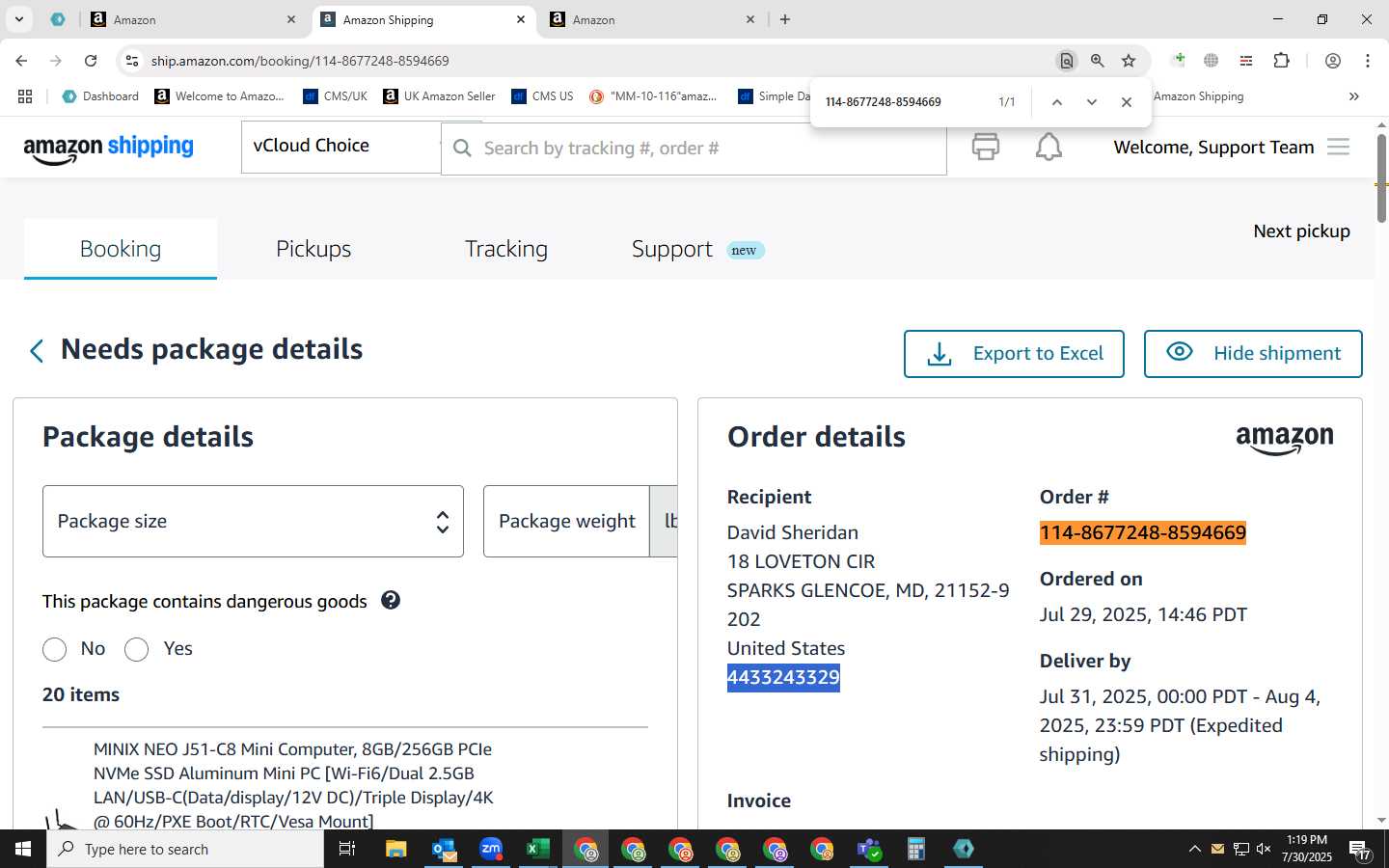The image size is (1389, 868).
Task: Open UK Amazon Seller bookmark
Action: [x=439, y=96]
